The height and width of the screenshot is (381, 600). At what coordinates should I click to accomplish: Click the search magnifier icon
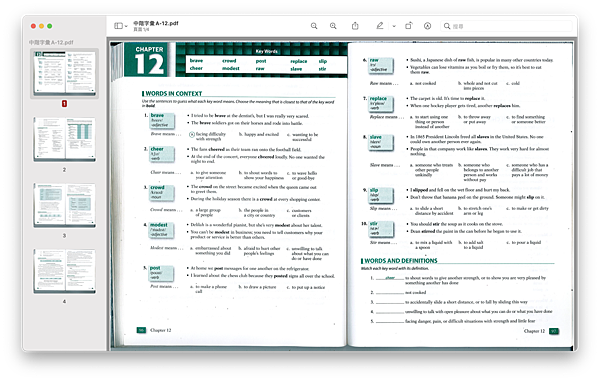click(447, 26)
